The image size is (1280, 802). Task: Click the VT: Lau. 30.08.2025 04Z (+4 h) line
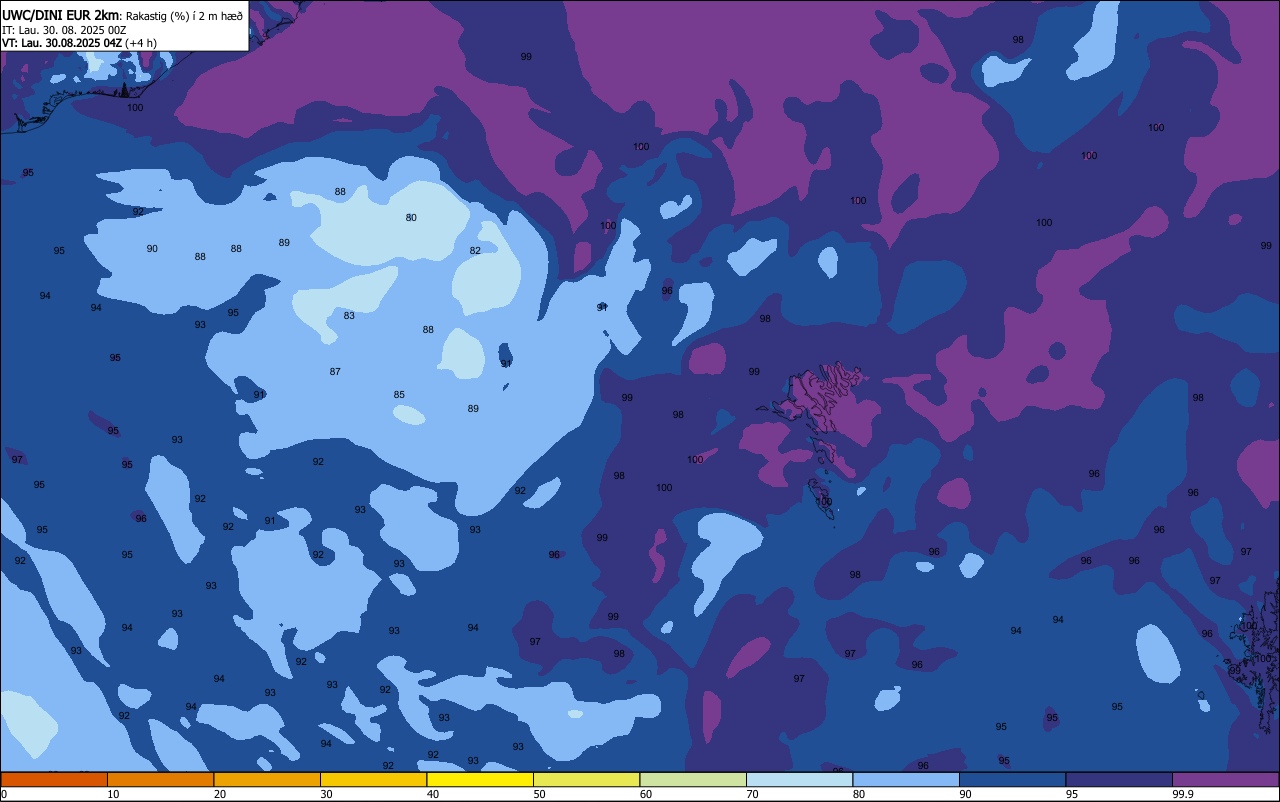coord(79,43)
